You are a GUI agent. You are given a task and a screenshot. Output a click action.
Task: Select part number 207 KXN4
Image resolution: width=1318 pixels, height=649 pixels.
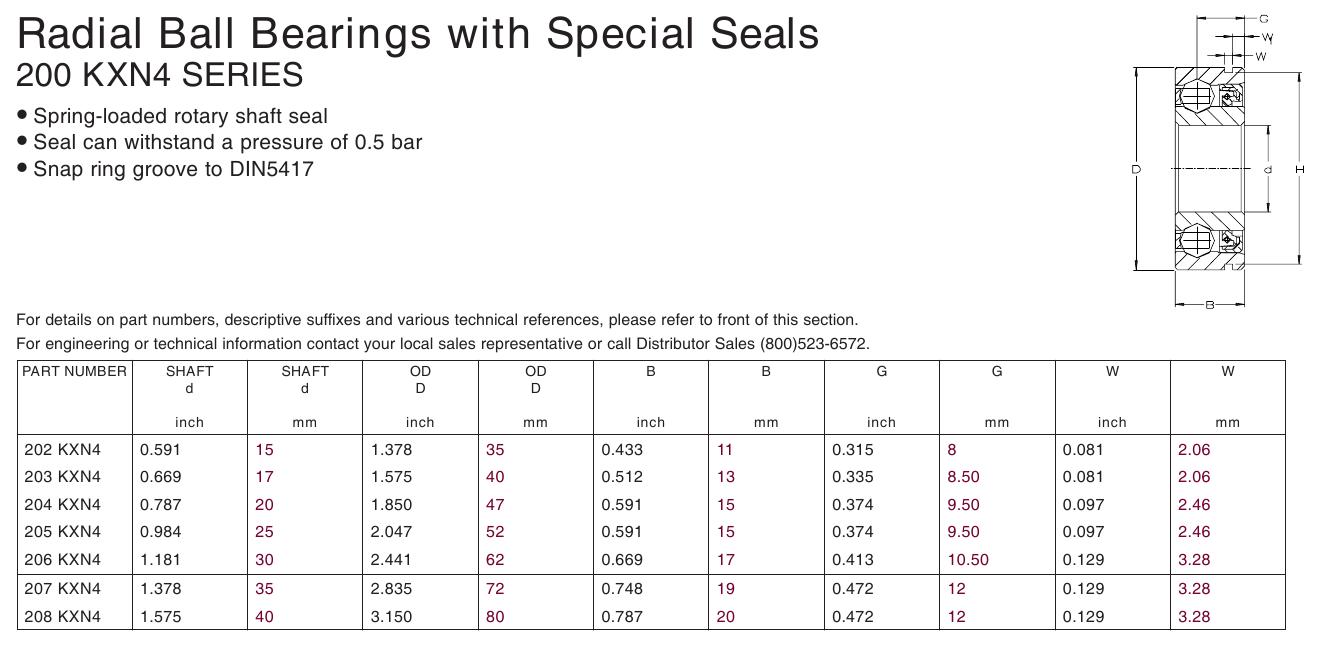point(62,589)
